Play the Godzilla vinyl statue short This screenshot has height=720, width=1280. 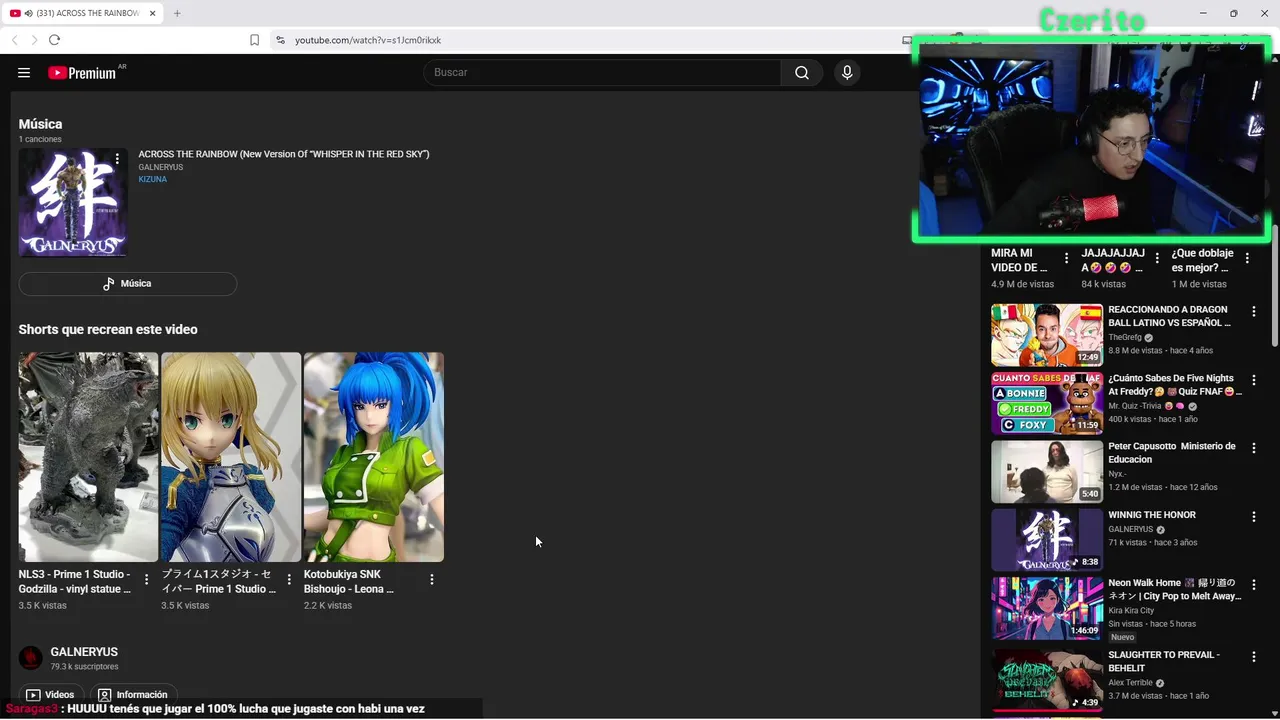tap(88, 457)
